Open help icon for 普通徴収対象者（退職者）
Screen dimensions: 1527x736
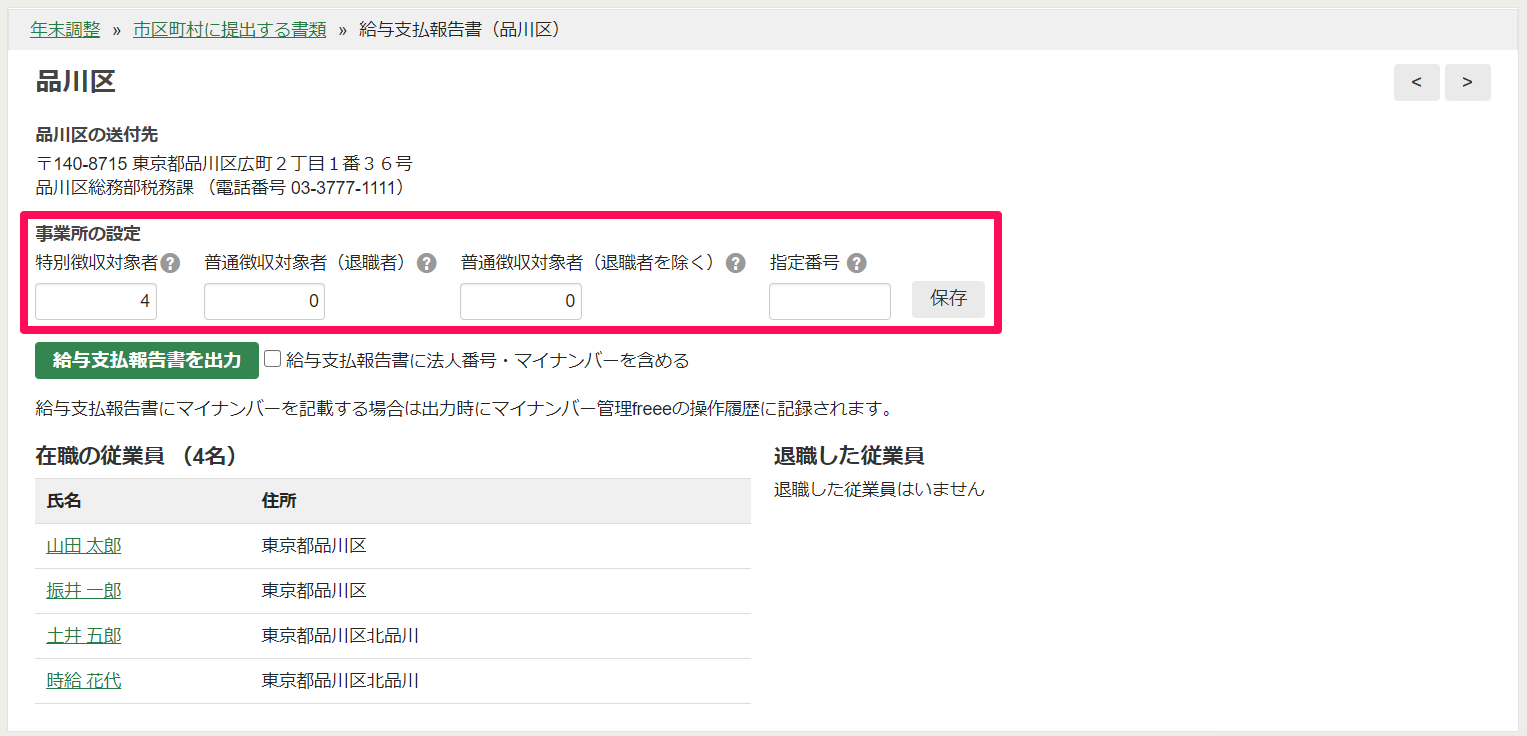pos(427,263)
